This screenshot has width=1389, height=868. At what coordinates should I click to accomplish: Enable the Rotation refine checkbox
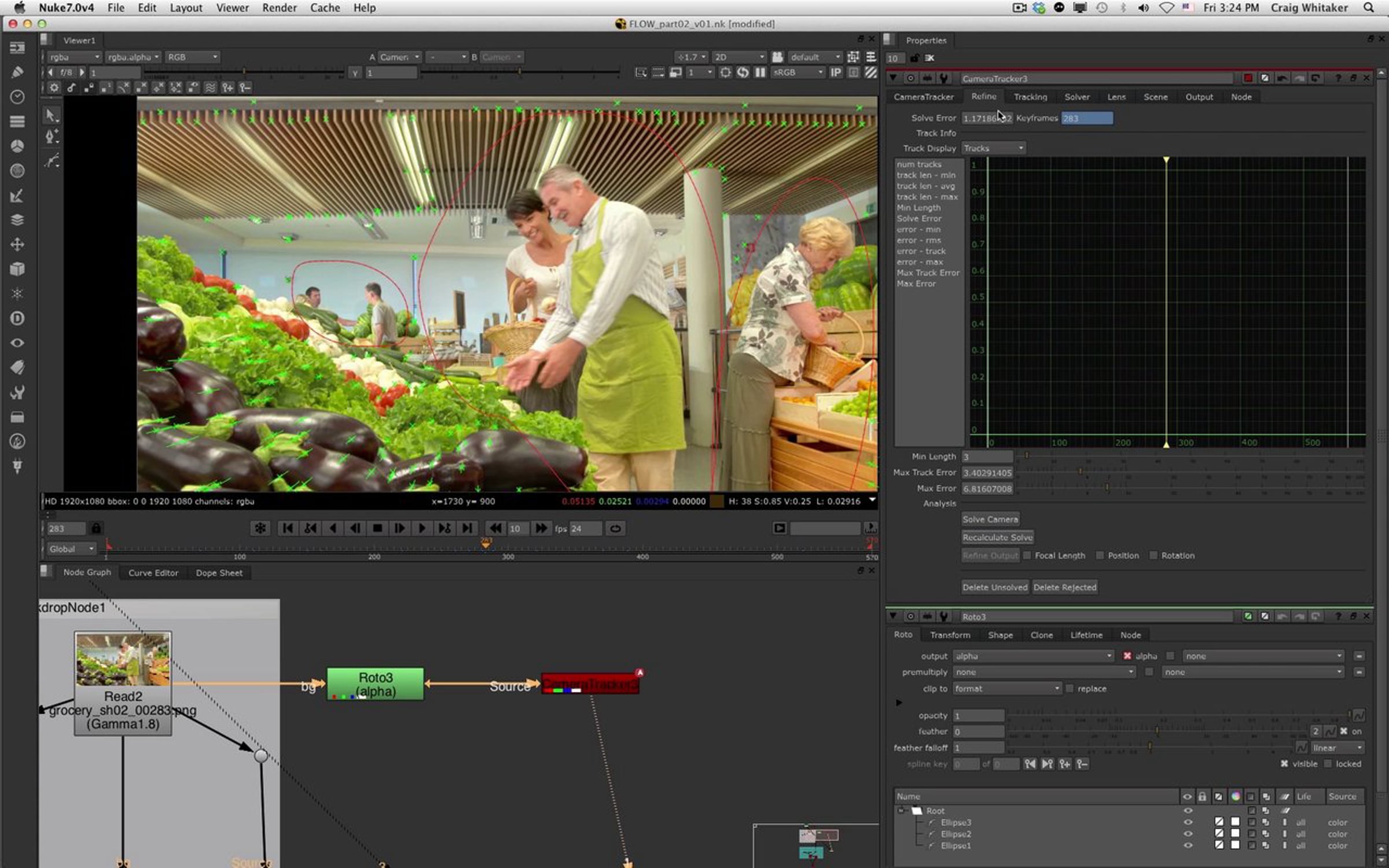coord(1153,556)
